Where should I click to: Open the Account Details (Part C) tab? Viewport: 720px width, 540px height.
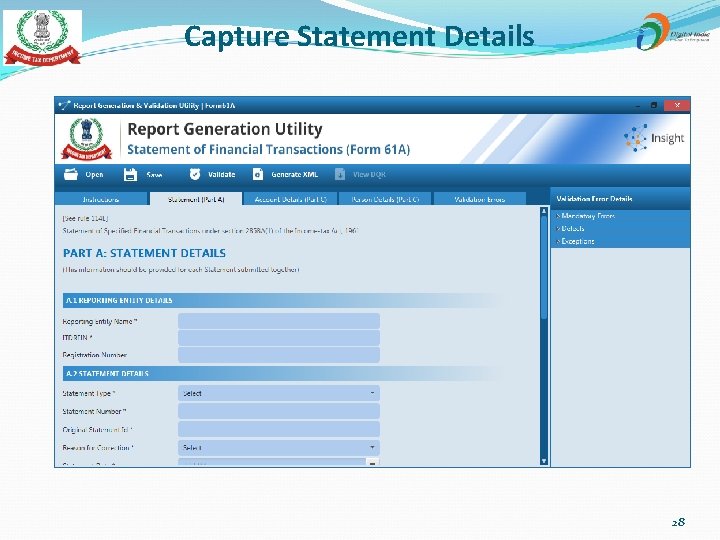click(x=291, y=199)
